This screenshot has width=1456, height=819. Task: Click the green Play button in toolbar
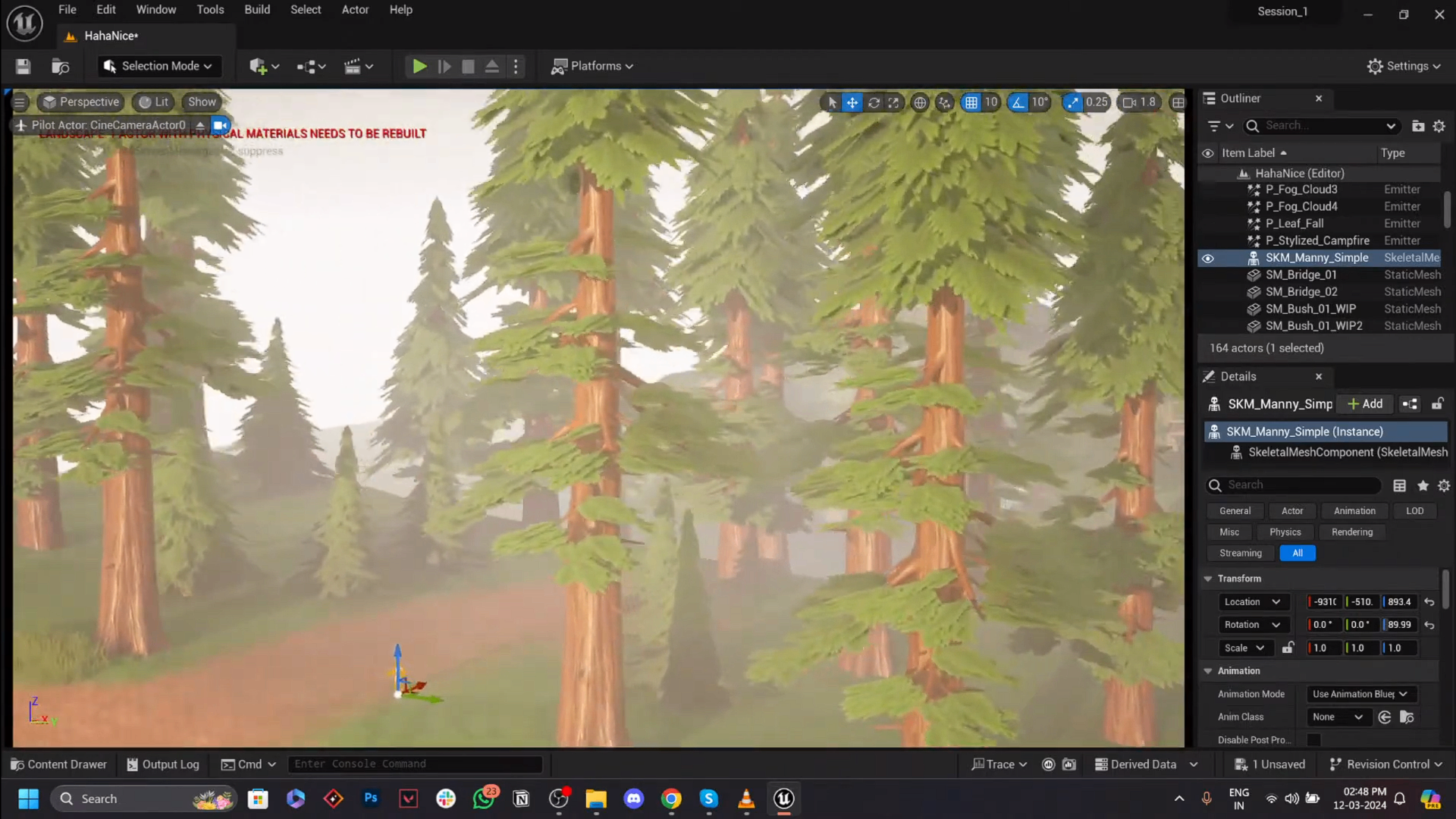tap(419, 66)
